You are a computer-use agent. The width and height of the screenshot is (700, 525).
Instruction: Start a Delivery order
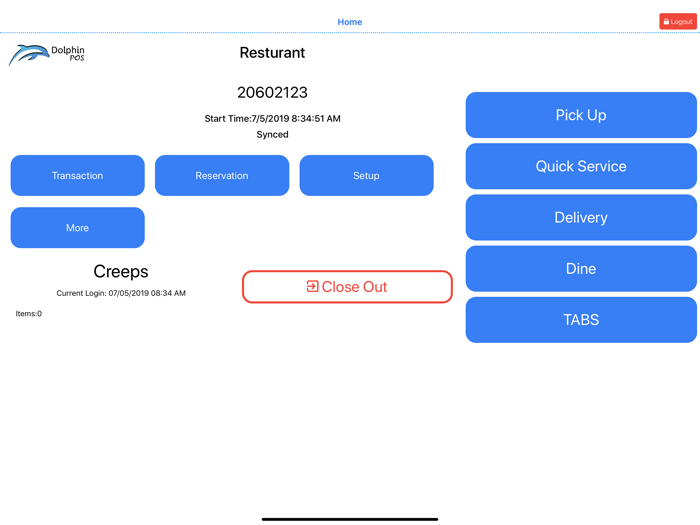click(x=581, y=217)
